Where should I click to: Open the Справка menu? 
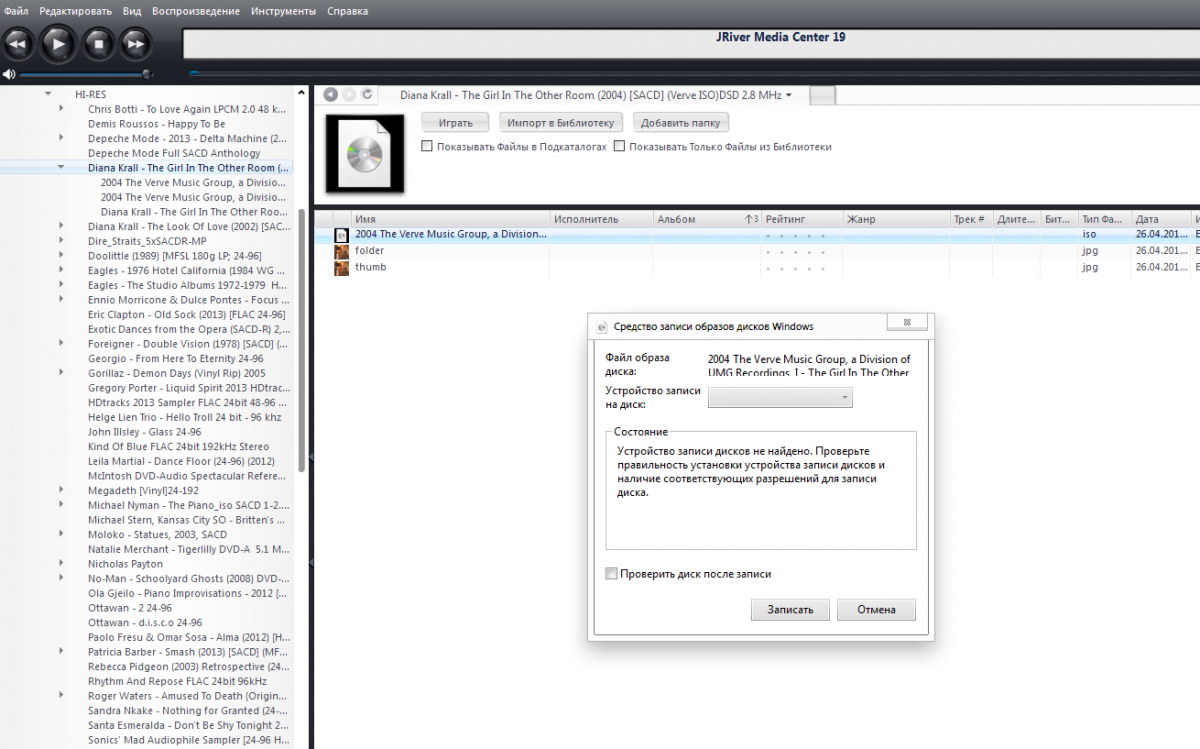coord(347,11)
